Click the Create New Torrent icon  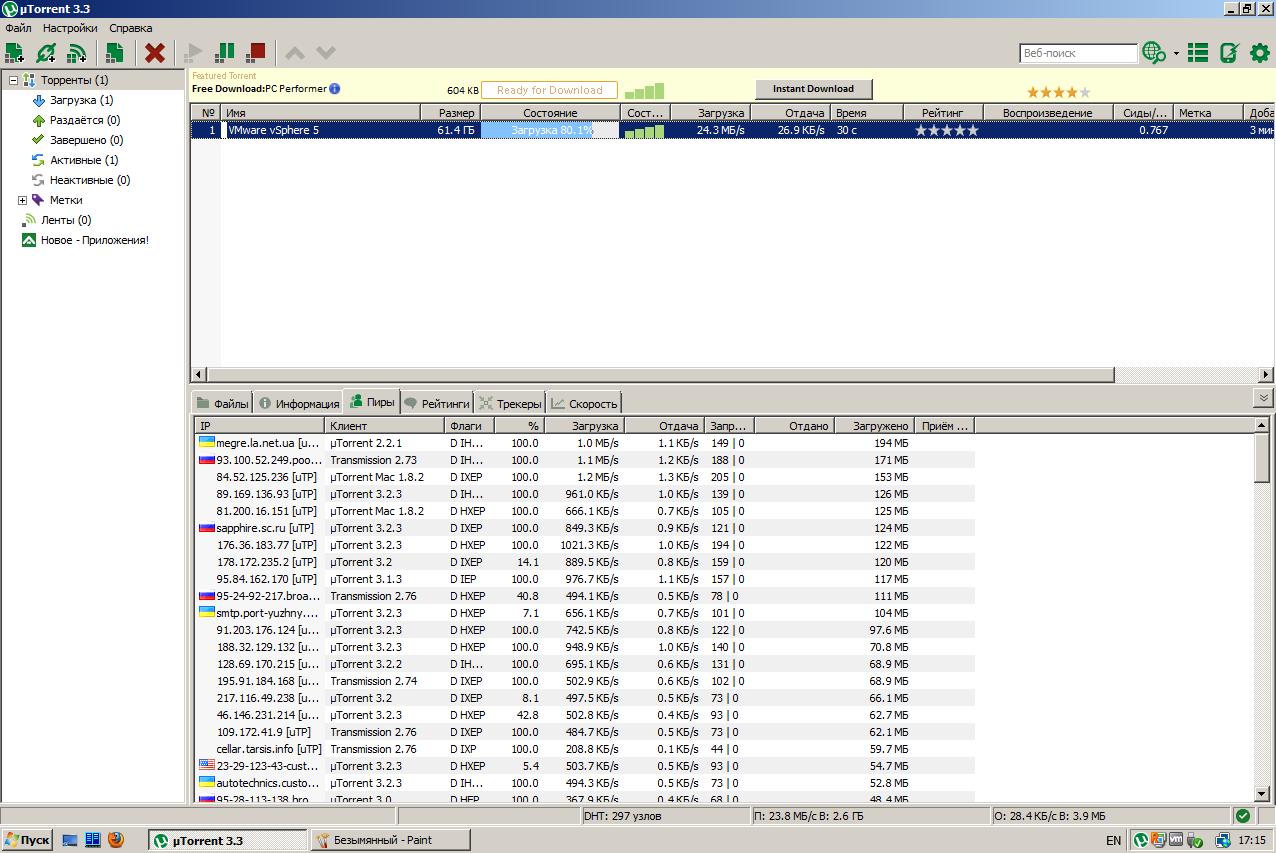click(115, 53)
